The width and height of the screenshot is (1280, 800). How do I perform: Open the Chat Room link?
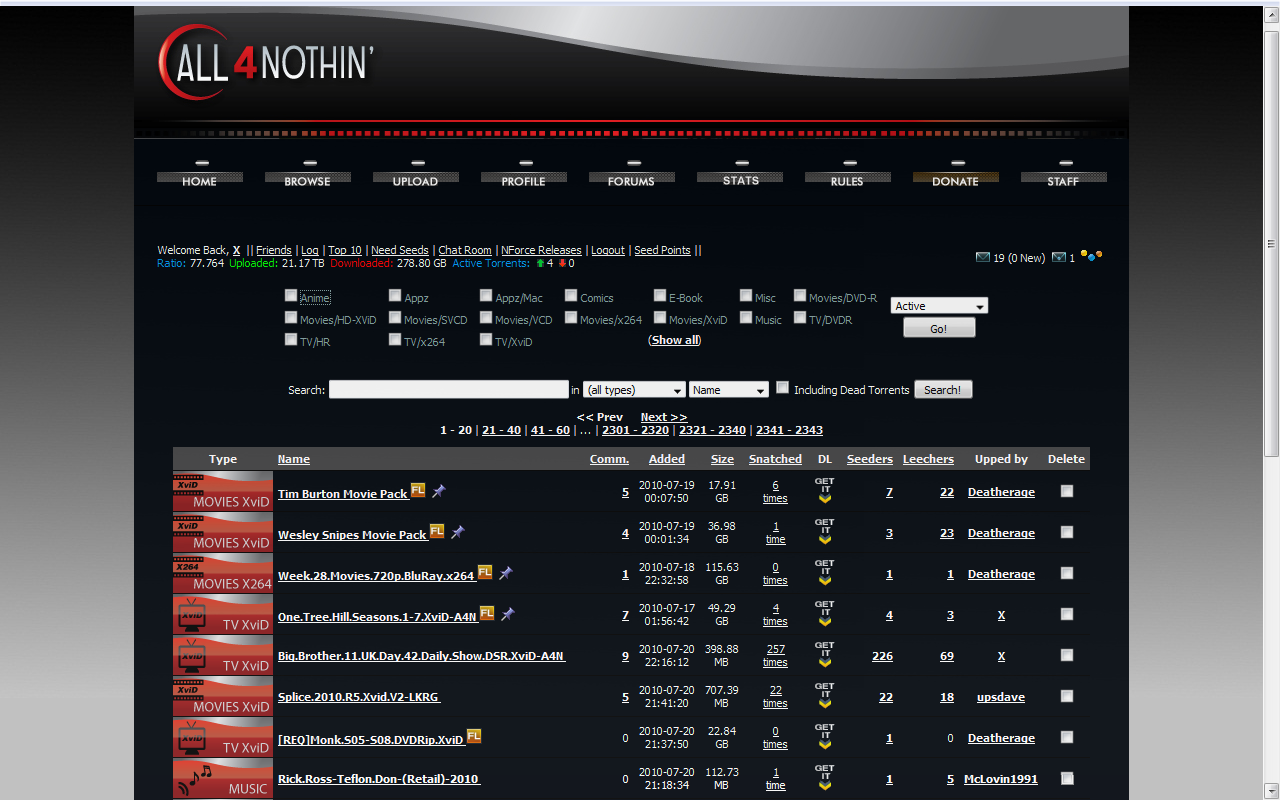465,250
